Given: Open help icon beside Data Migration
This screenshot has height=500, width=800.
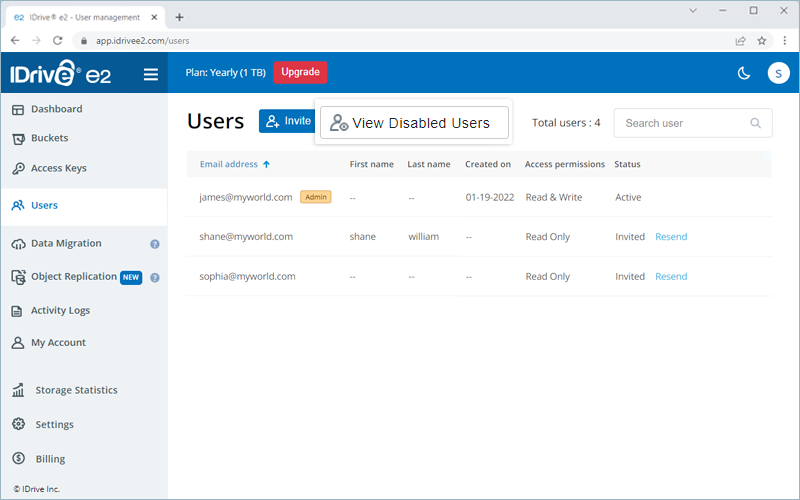Looking at the screenshot, I should click(155, 244).
